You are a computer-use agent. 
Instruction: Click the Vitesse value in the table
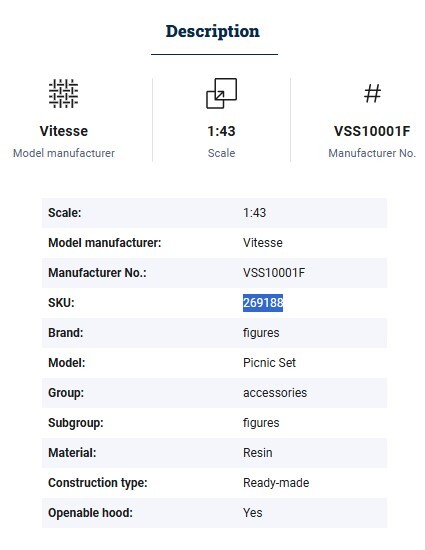[x=263, y=242]
